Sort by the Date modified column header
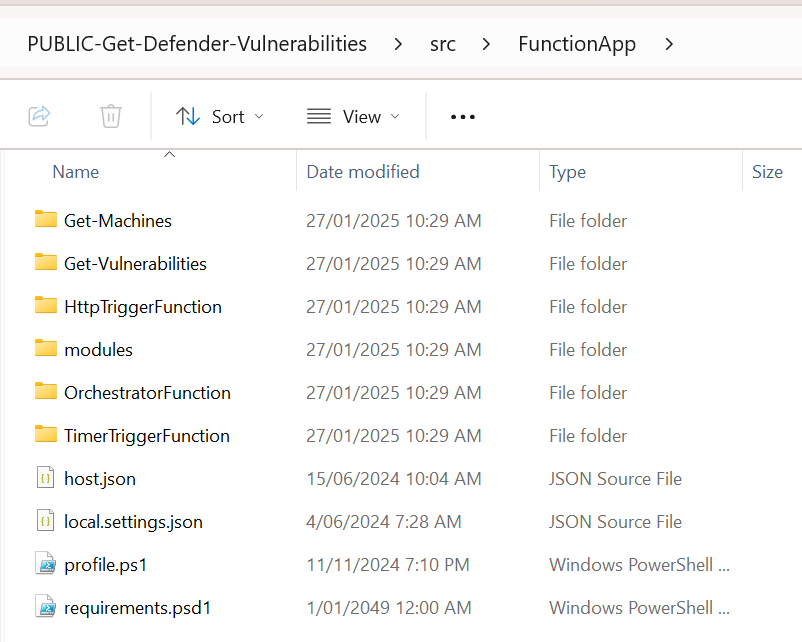 click(363, 172)
